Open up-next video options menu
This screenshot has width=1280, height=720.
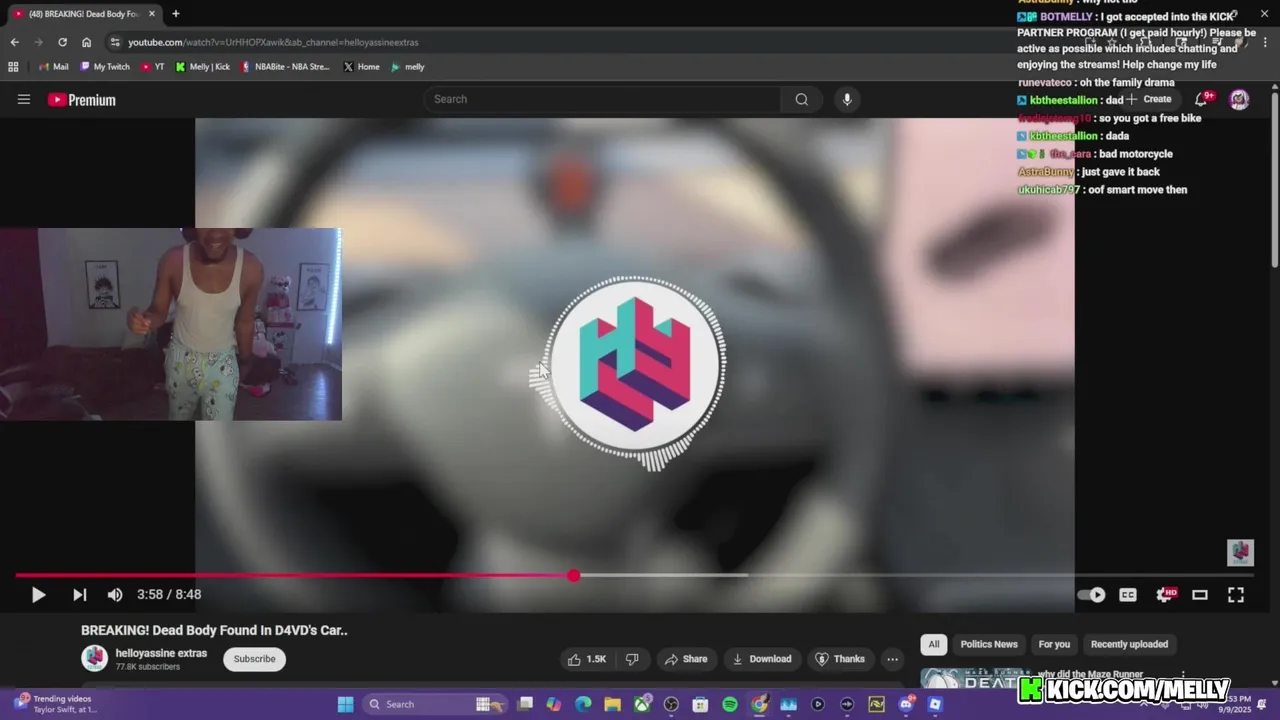pos(1183,675)
